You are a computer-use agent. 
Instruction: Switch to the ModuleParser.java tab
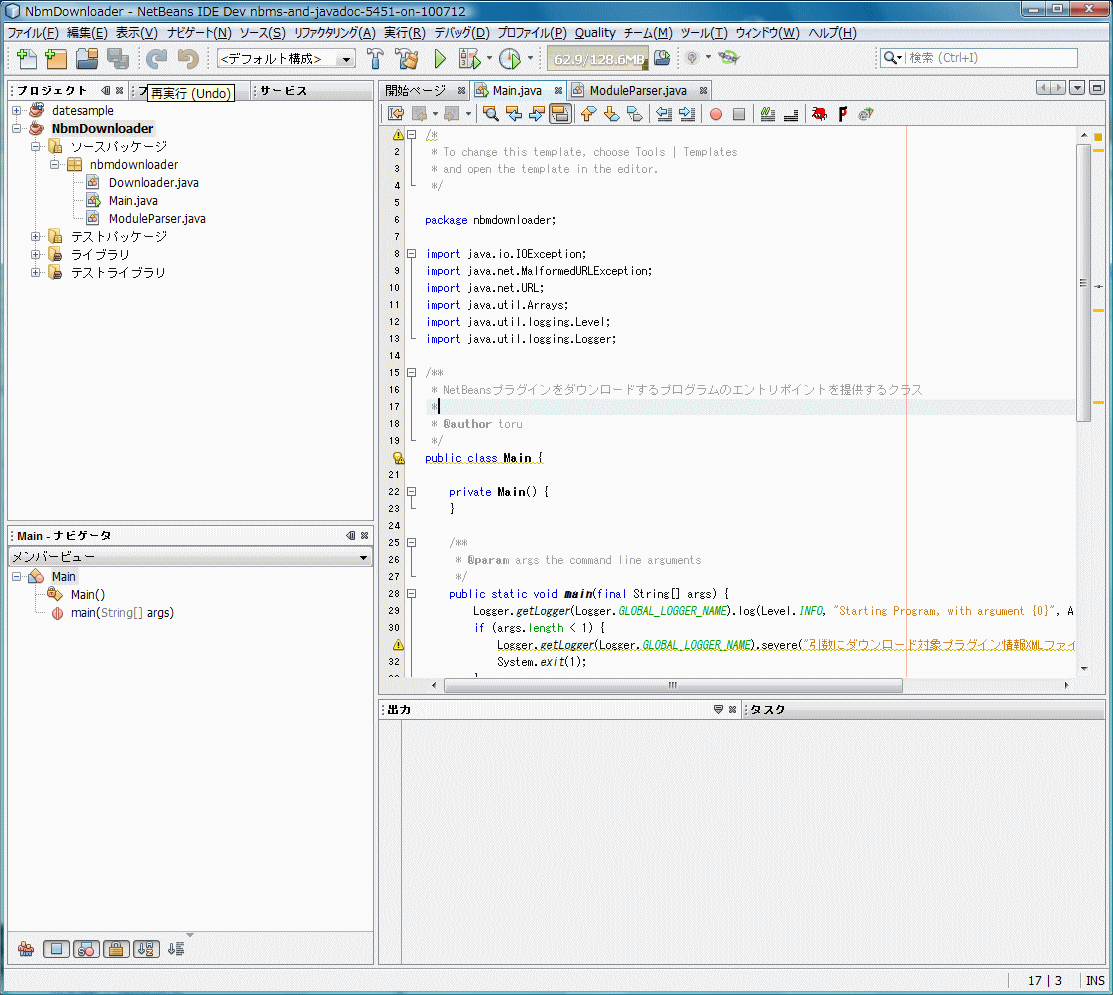pos(637,90)
